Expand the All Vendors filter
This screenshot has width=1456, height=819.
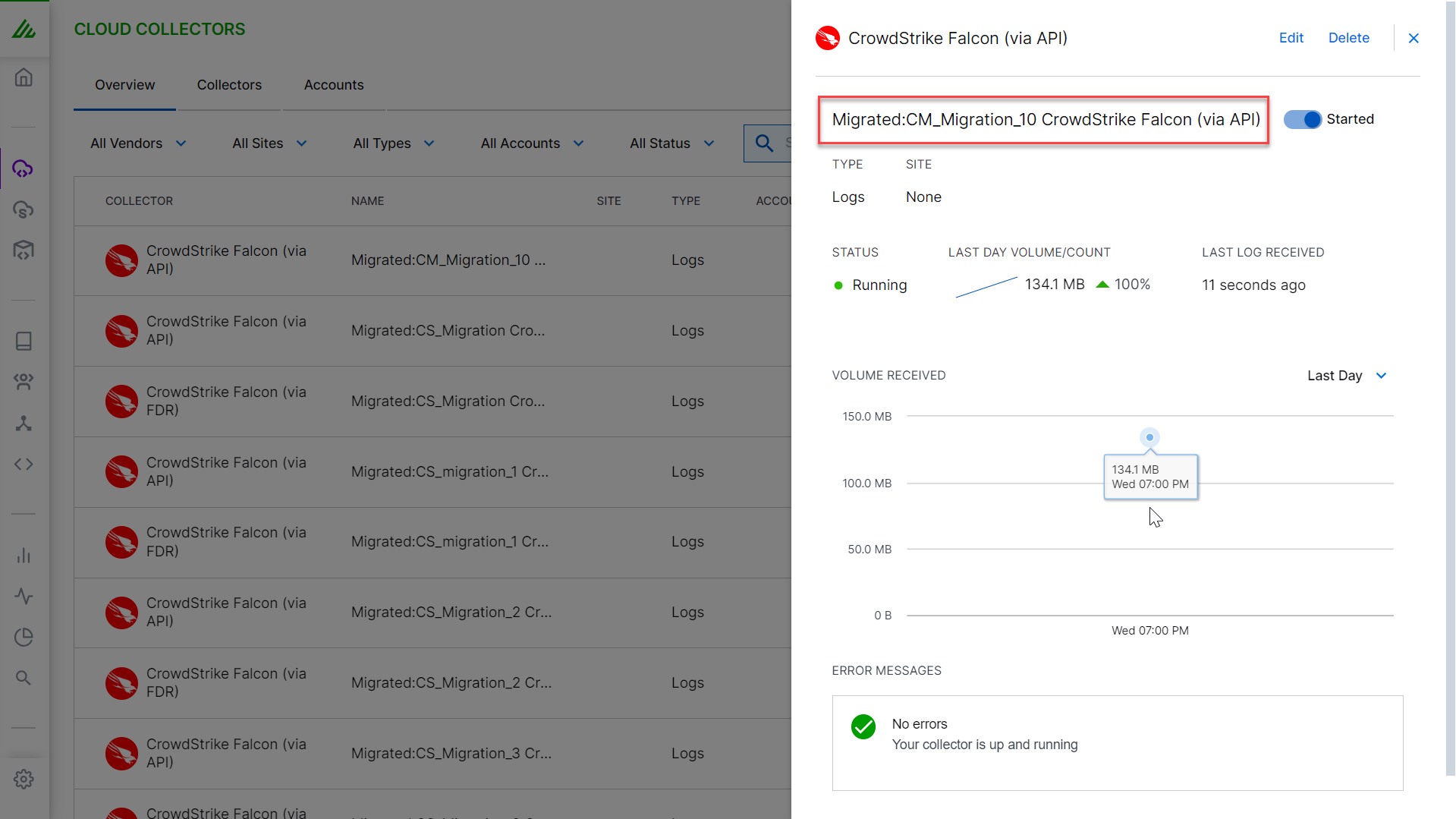pyautogui.click(x=138, y=143)
